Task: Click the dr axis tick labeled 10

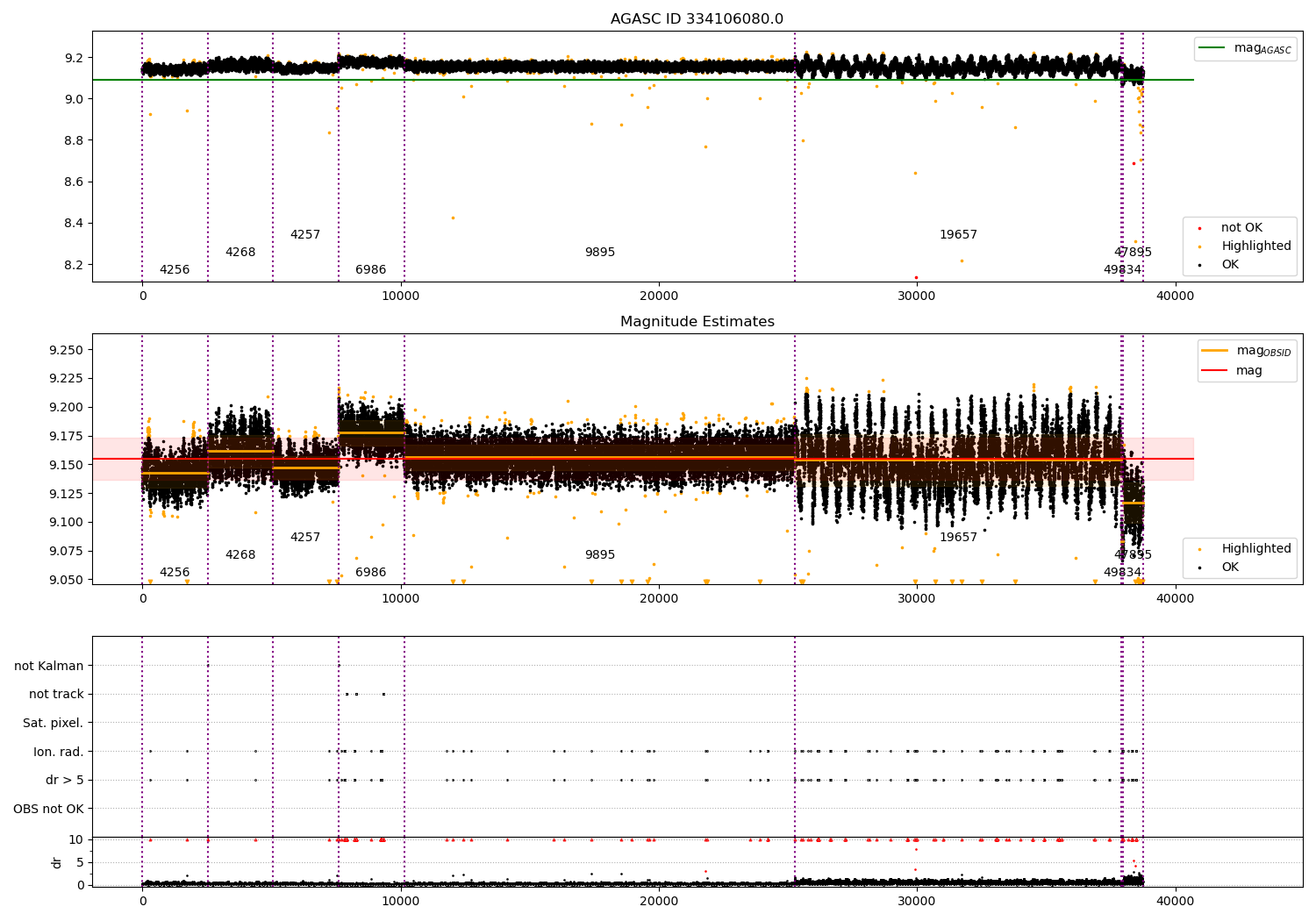Action: pyautogui.click(x=76, y=840)
